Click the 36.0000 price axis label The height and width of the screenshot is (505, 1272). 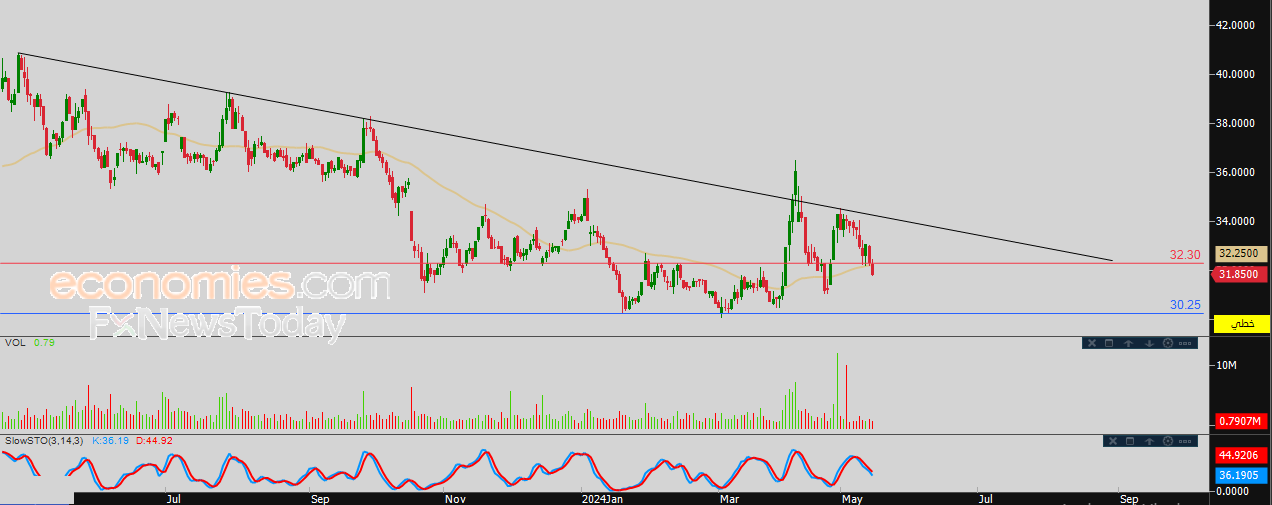[x=1235, y=172]
